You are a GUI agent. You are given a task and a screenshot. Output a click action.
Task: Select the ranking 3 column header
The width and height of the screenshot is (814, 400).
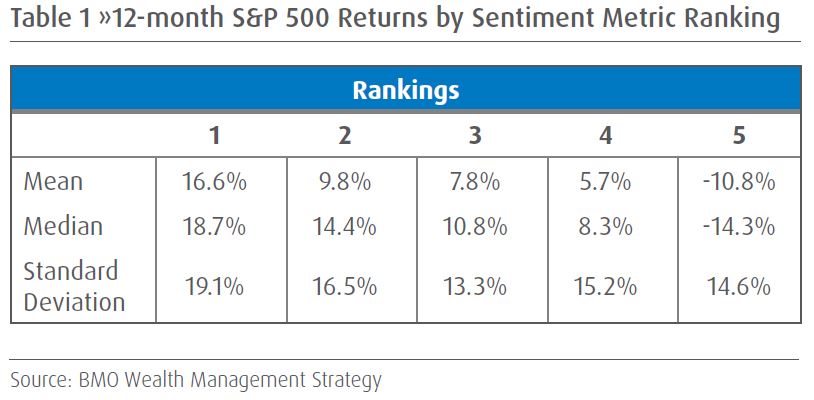(476, 136)
